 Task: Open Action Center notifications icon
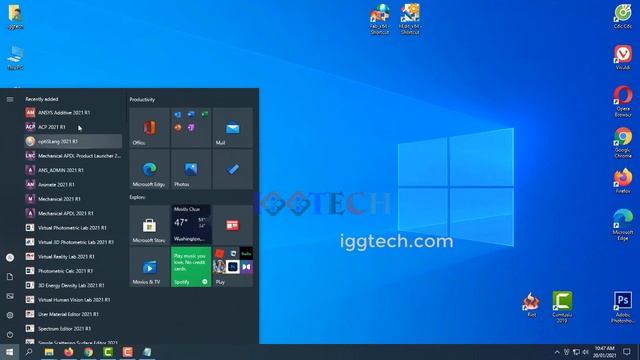click(627, 352)
